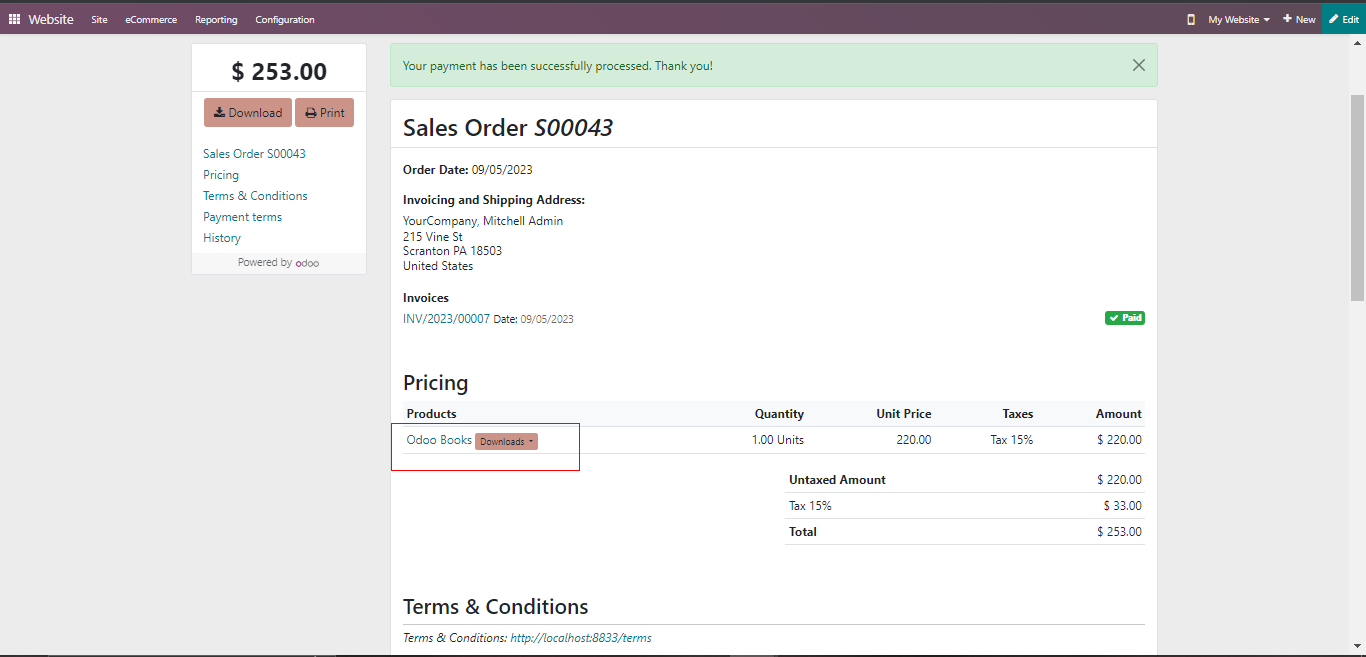The image size is (1366, 657).
Task: Open the Odoo Books product link
Action: 439,440
